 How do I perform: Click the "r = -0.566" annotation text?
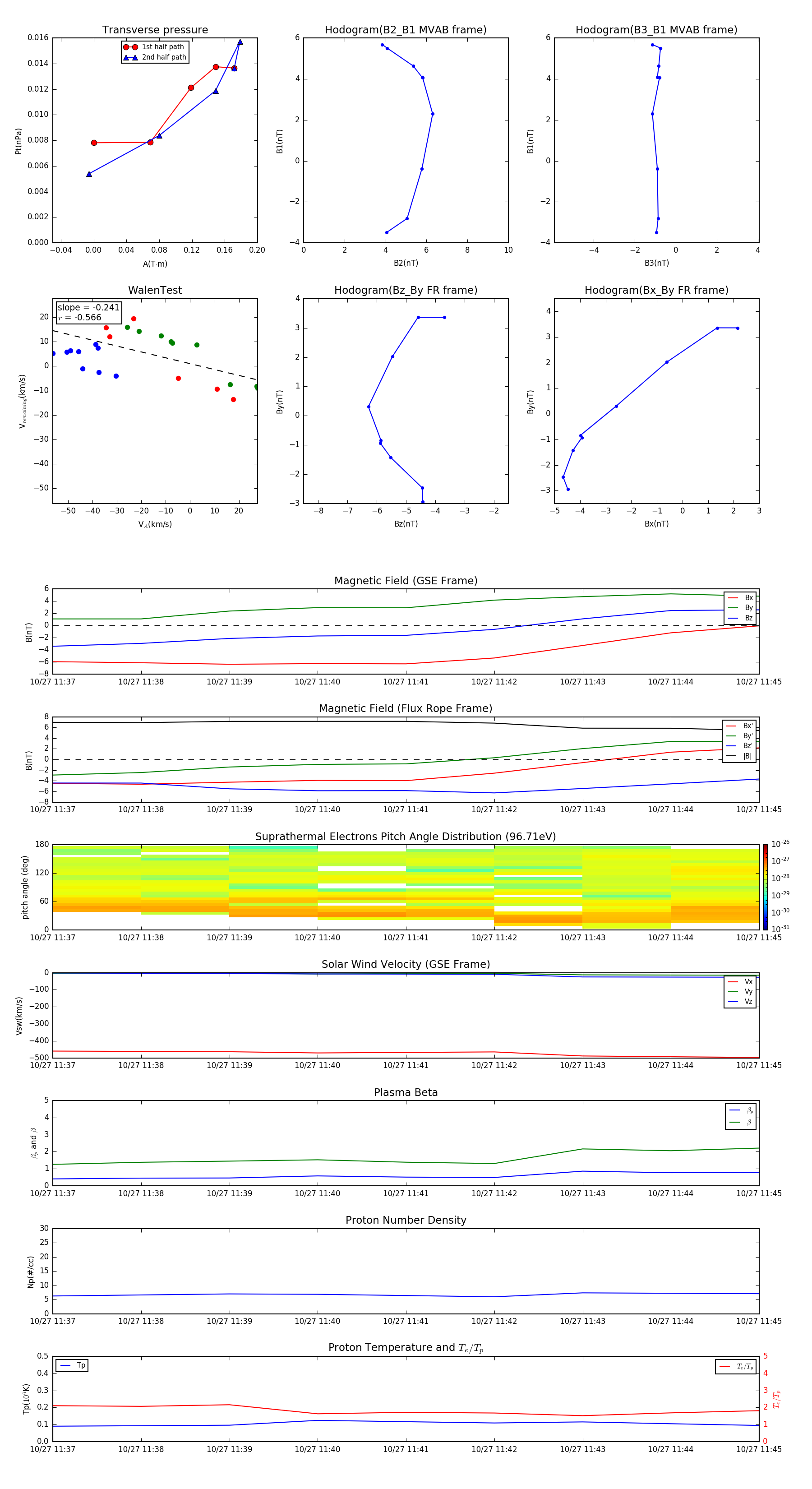80,317
